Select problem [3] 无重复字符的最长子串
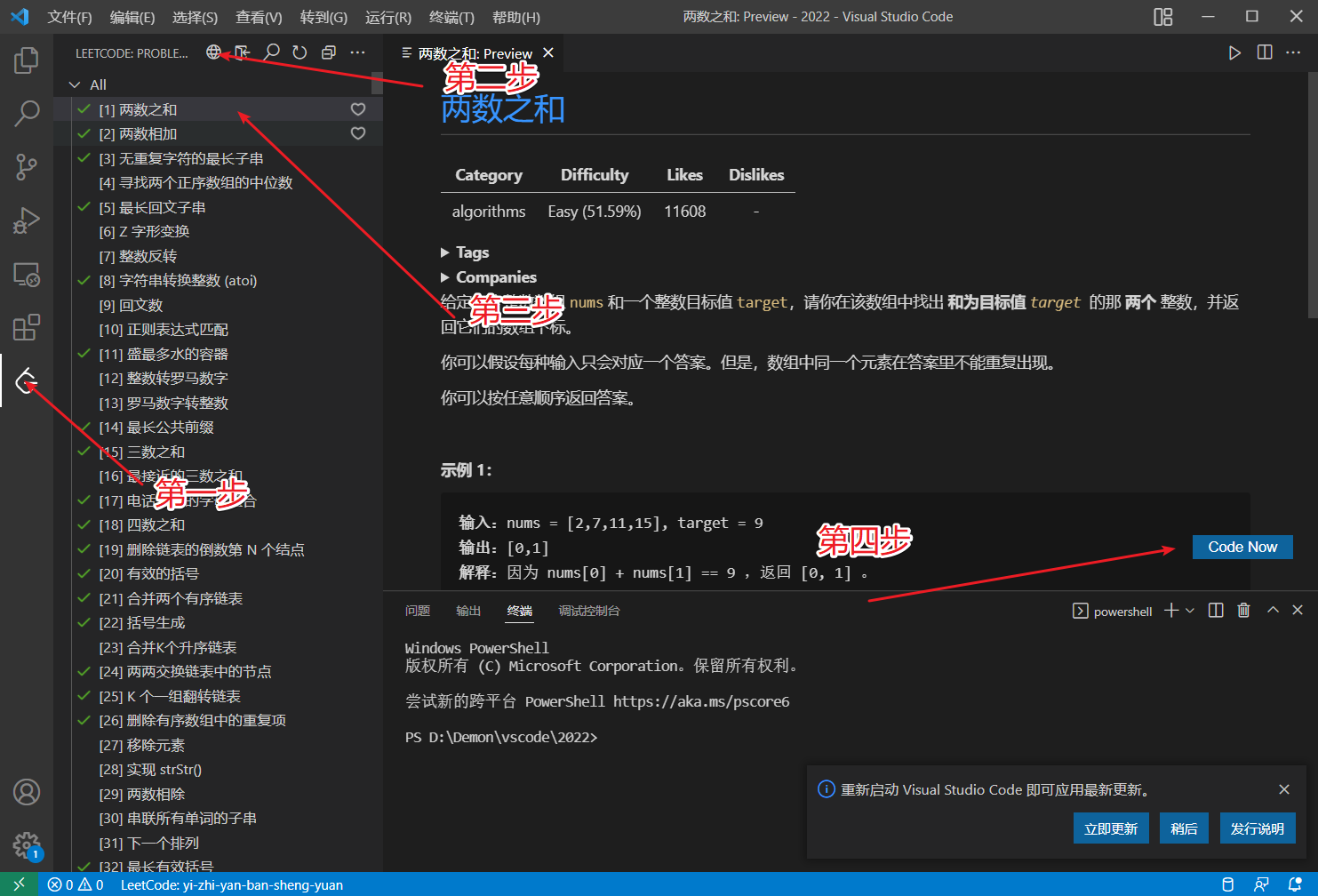 click(218, 158)
